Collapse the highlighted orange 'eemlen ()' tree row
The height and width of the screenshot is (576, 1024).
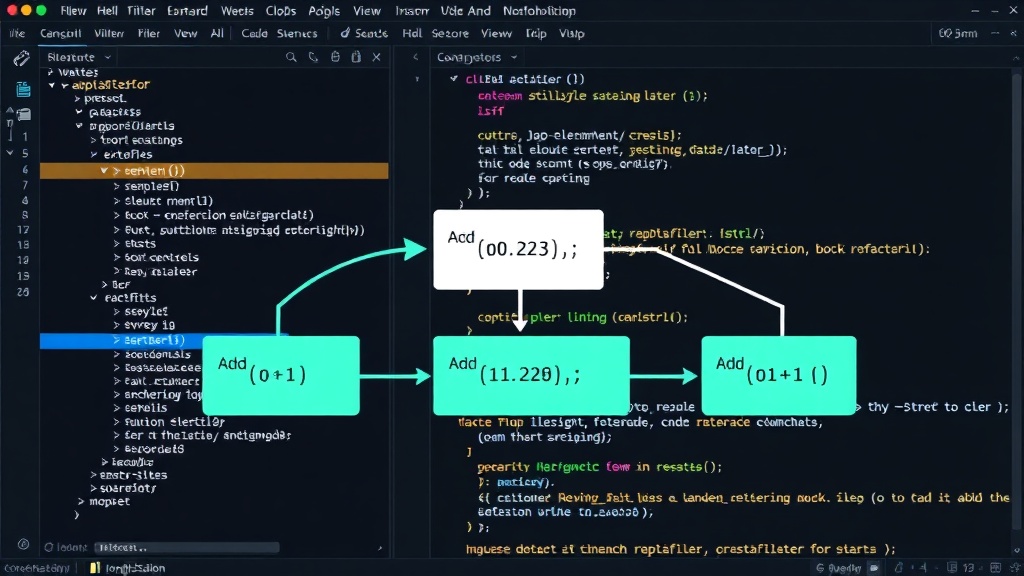pyautogui.click(x=103, y=171)
